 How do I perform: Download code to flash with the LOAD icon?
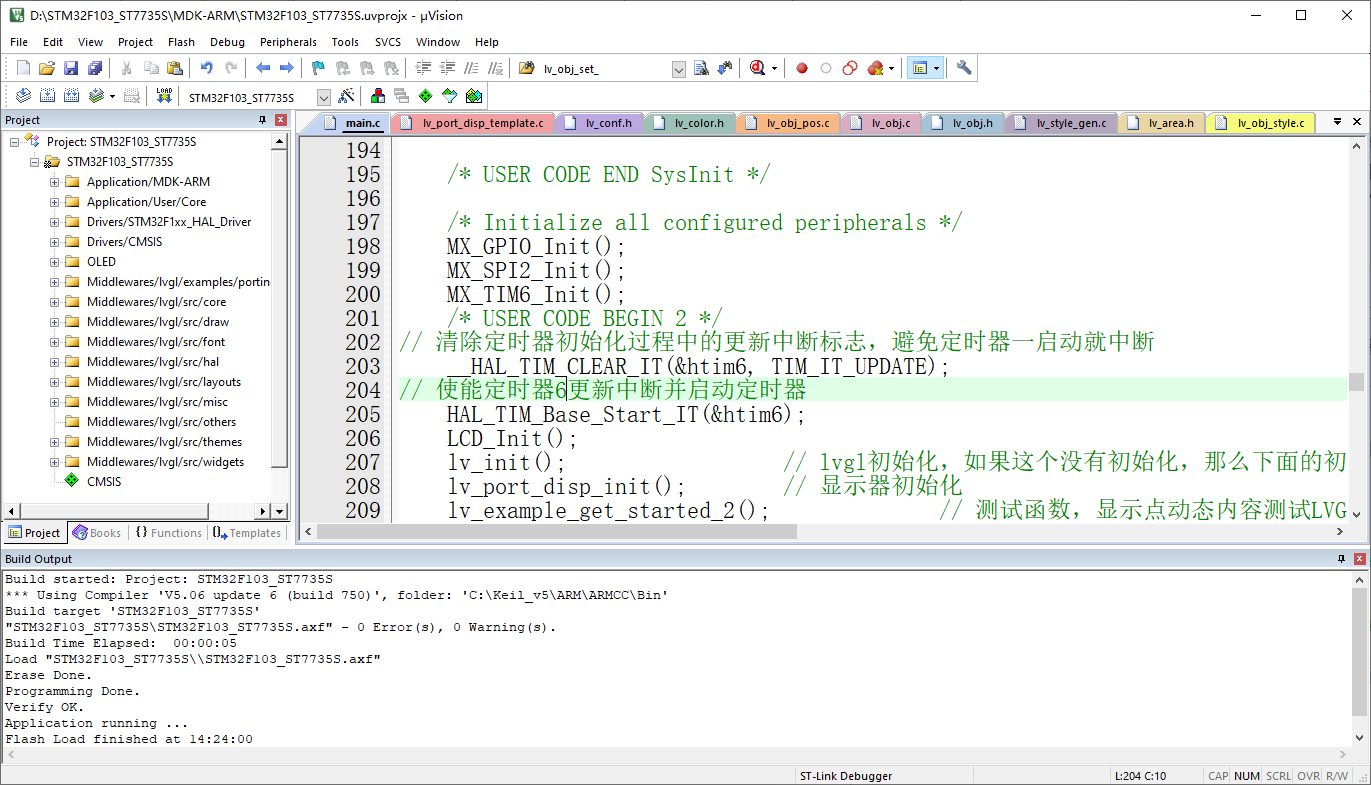click(165, 96)
